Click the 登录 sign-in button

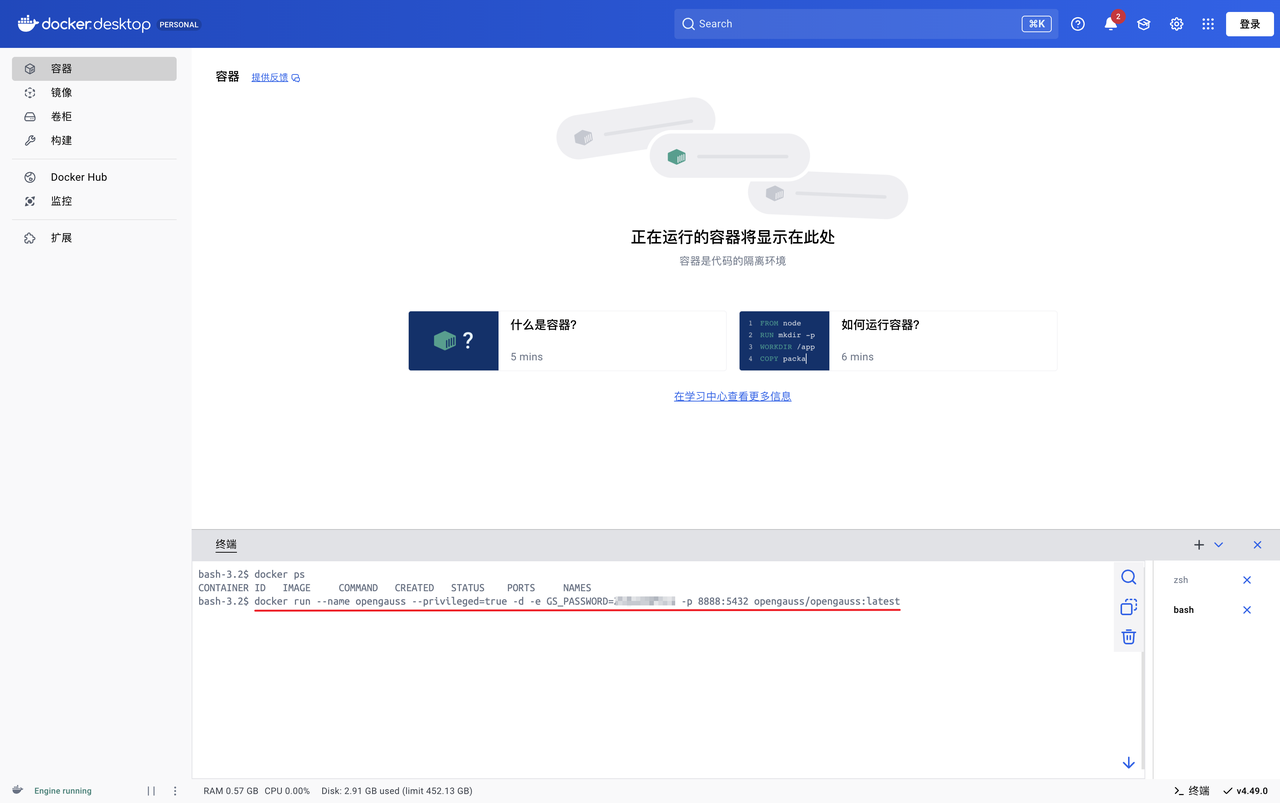pos(1249,23)
